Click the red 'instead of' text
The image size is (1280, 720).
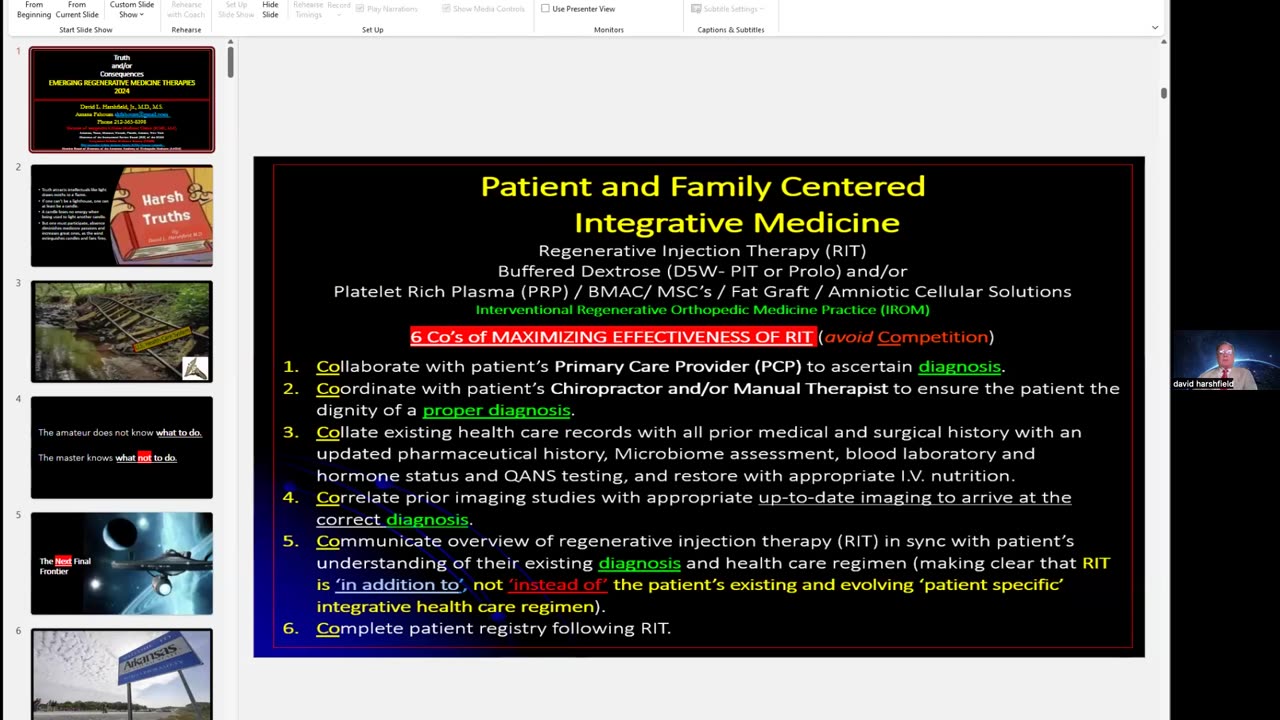point(558,585)
